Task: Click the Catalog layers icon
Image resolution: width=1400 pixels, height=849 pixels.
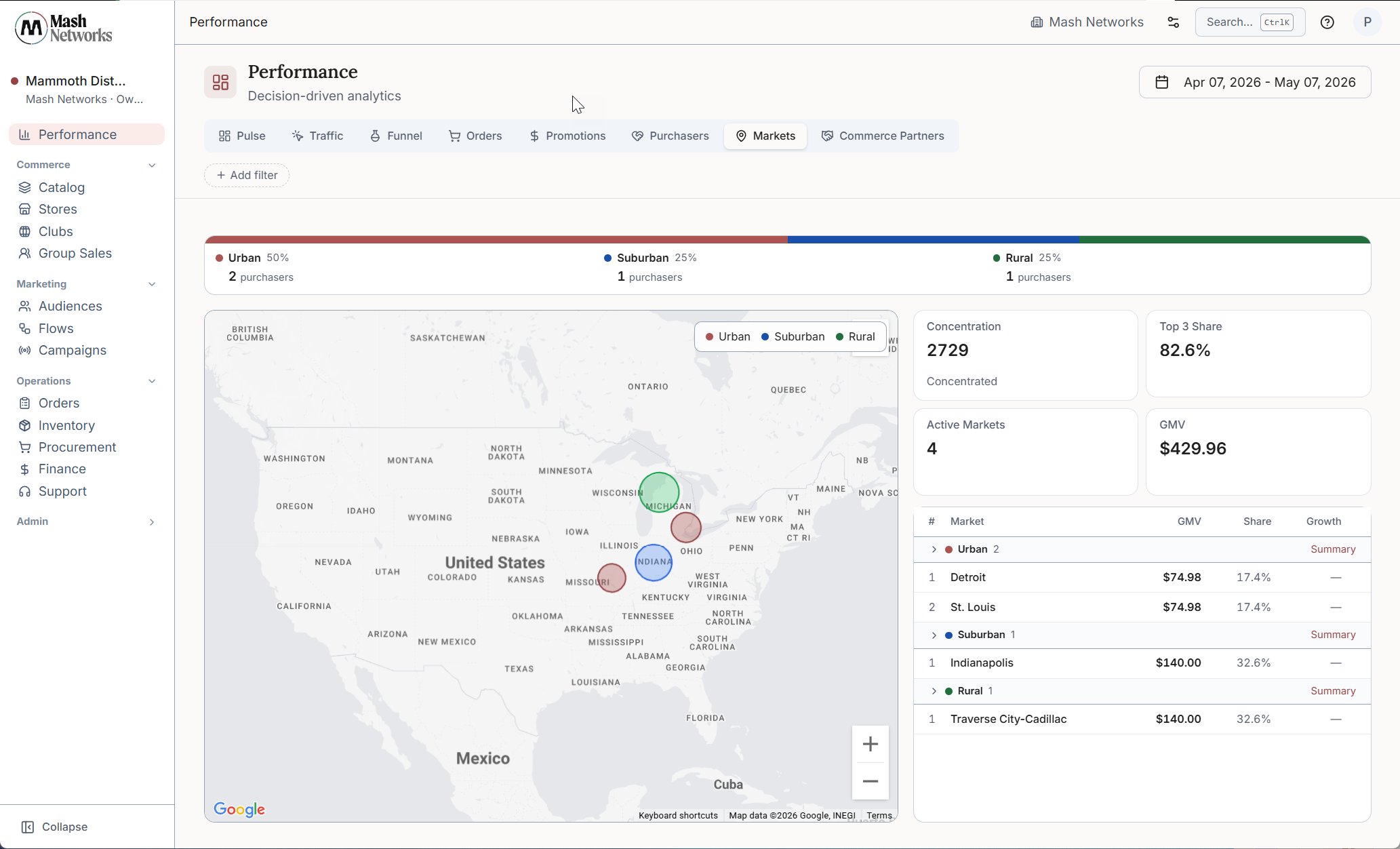Action: coord(24,187)
